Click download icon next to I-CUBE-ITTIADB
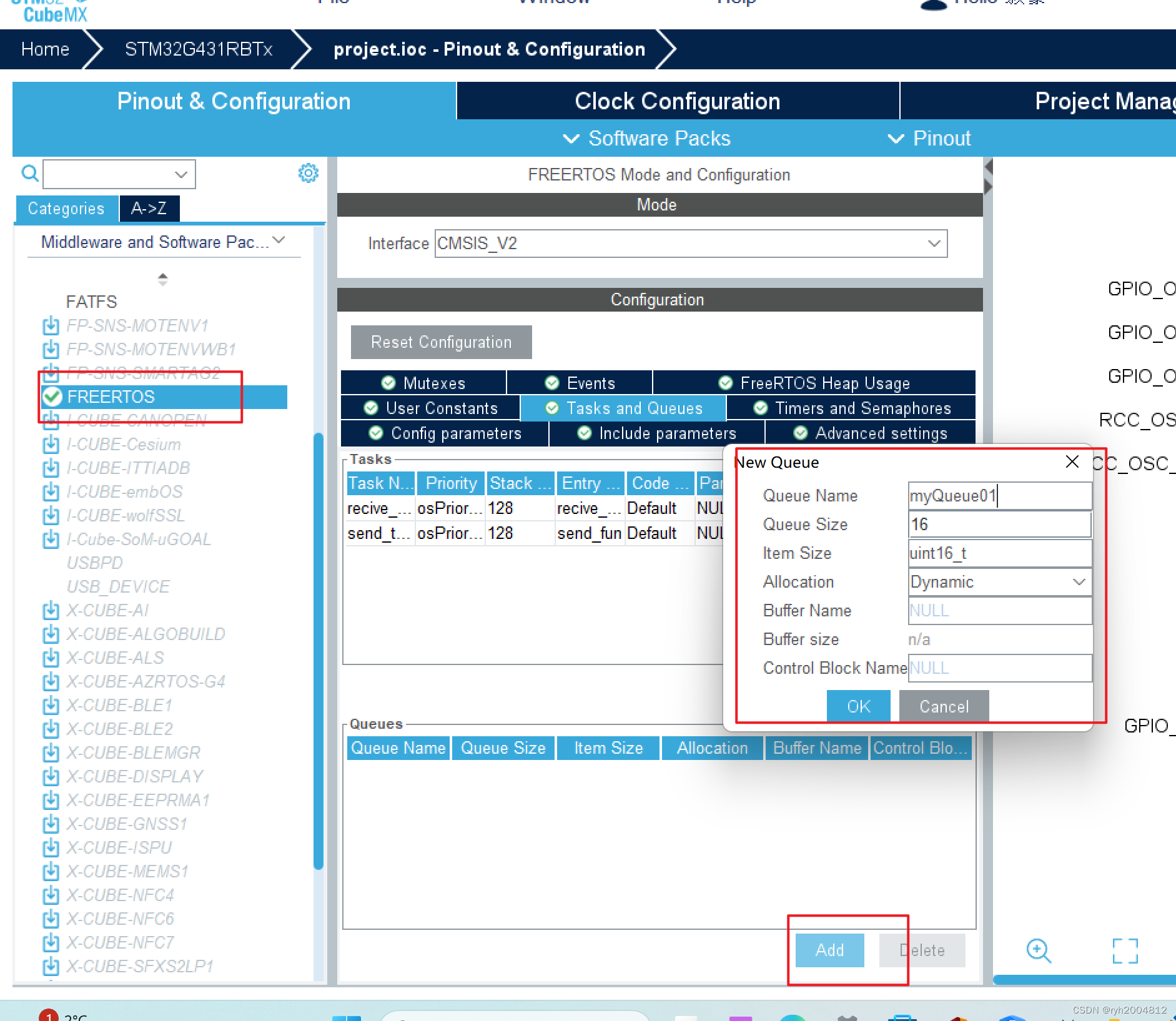 (51, 468)
